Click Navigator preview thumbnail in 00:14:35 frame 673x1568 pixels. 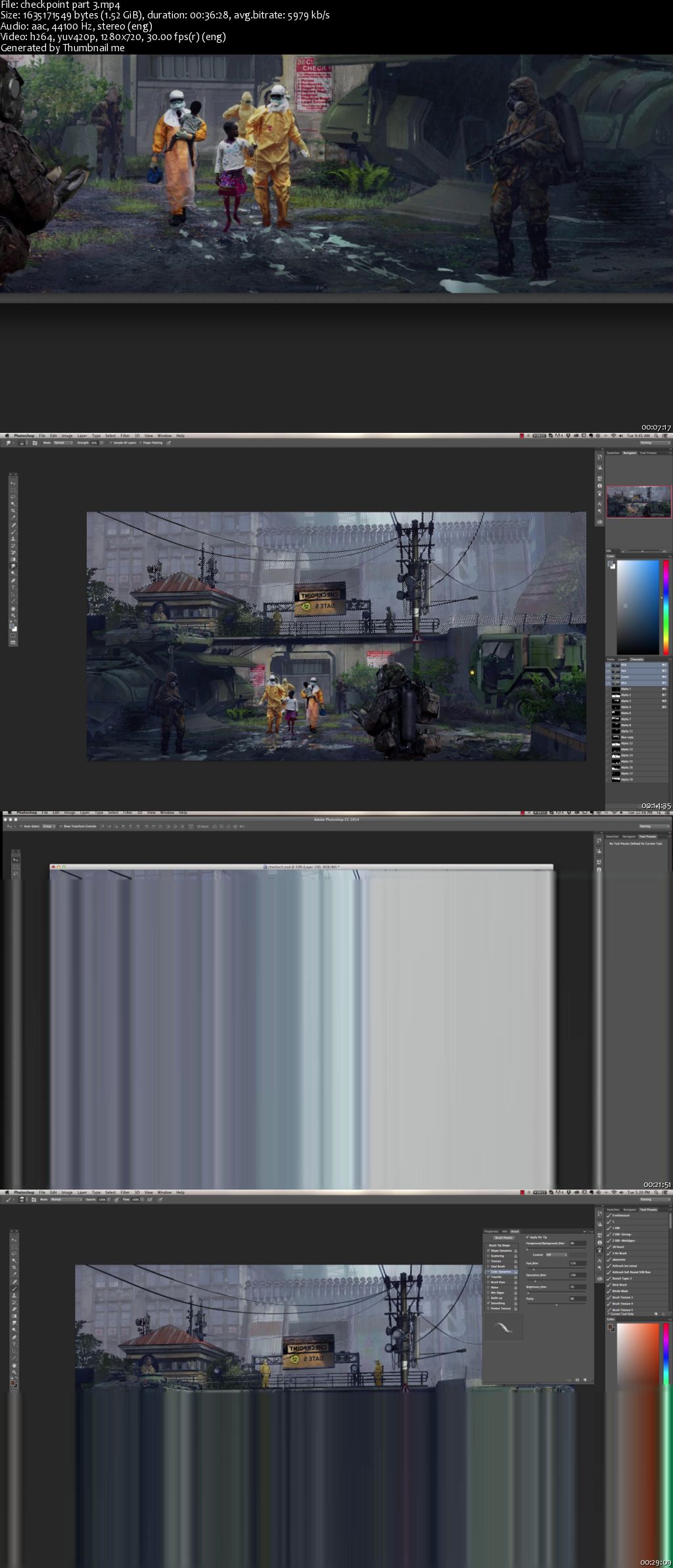coord(639,501)
